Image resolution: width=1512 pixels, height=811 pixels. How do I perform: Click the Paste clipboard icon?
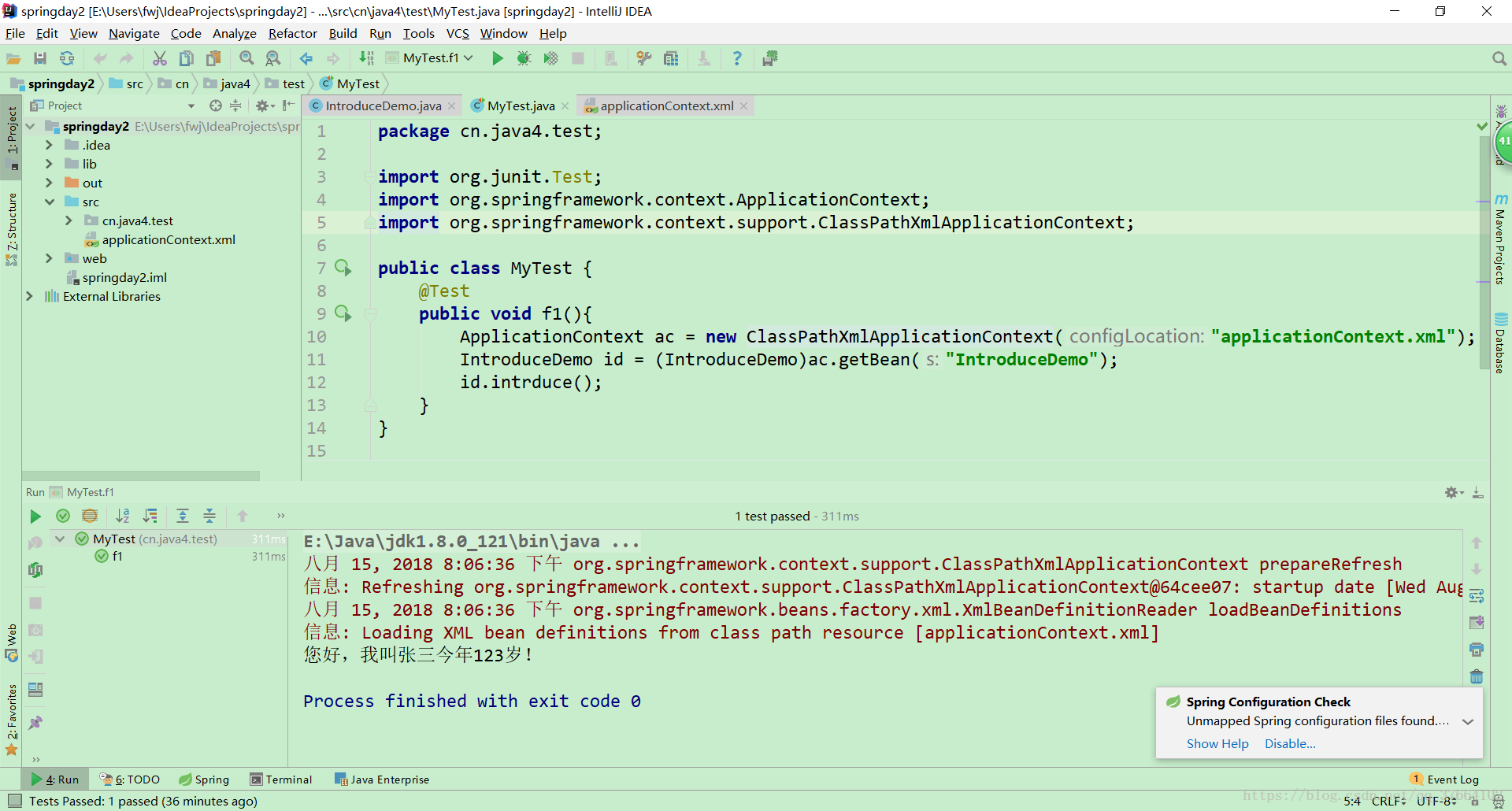pyautogui.click(x=213, y=58)
